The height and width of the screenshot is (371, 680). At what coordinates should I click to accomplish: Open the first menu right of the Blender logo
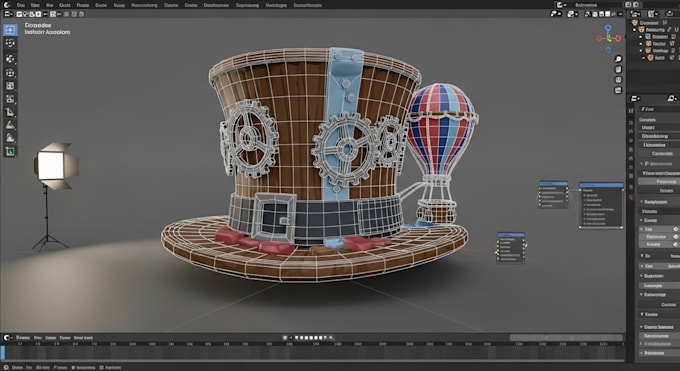pyautogui.click(x=20, y=5)
